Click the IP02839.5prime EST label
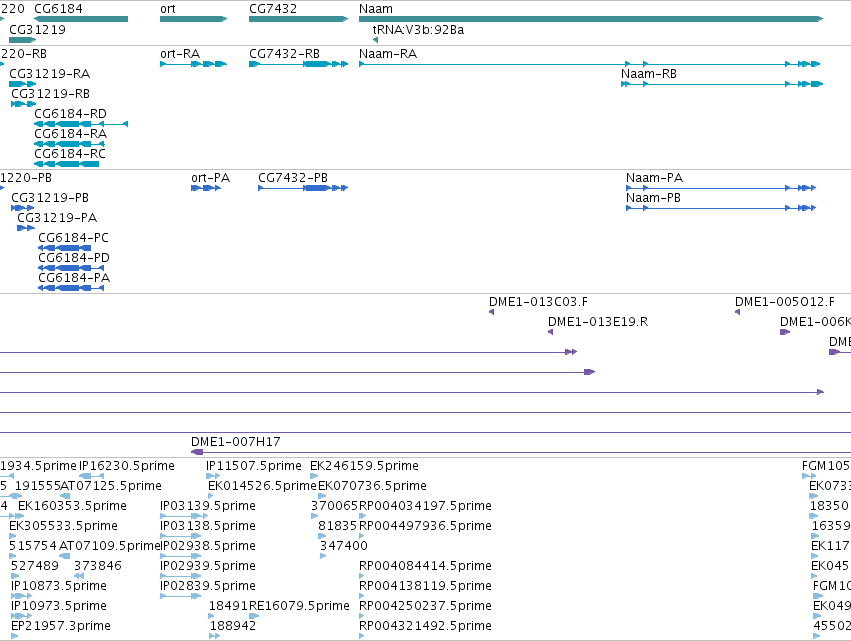 pyautogui.click(x=208, y=586)
